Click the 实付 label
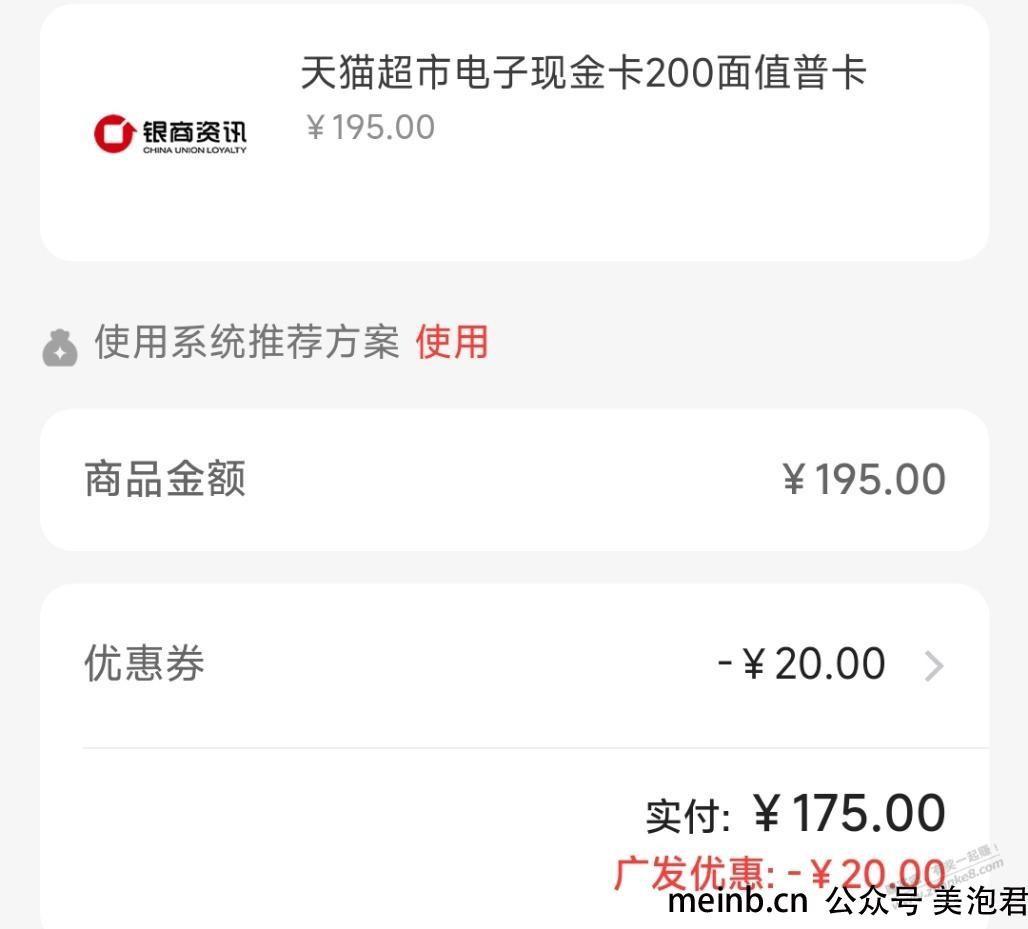 point(688,817)
